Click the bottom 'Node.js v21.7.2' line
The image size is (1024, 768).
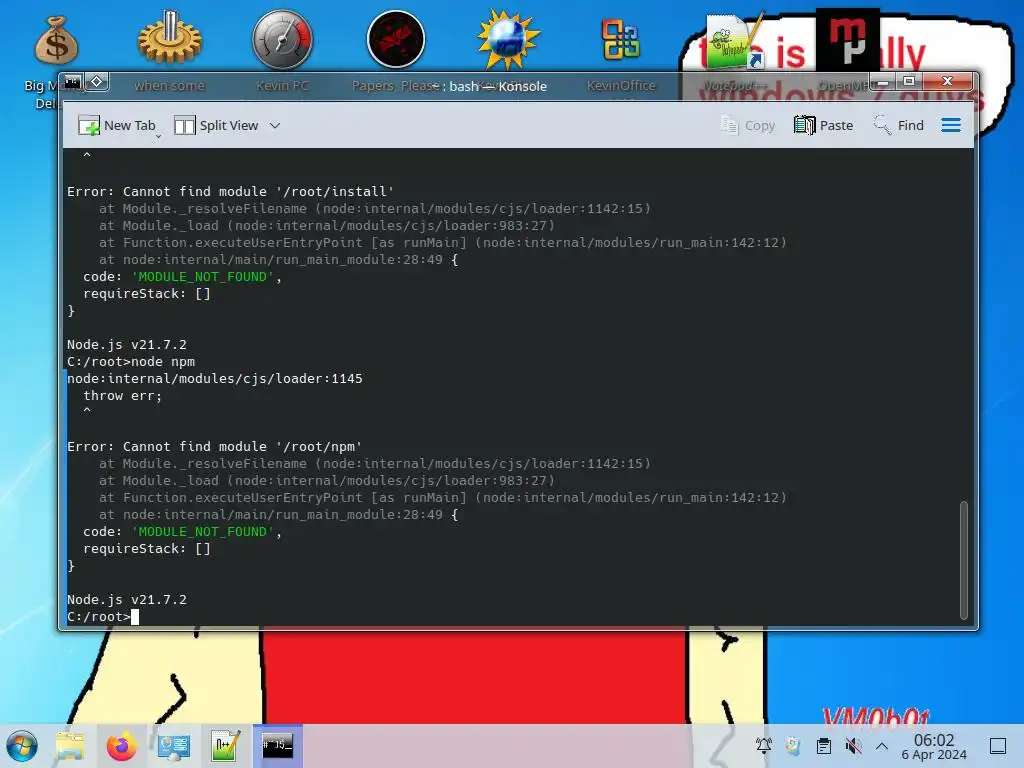[x=127, y=599]
